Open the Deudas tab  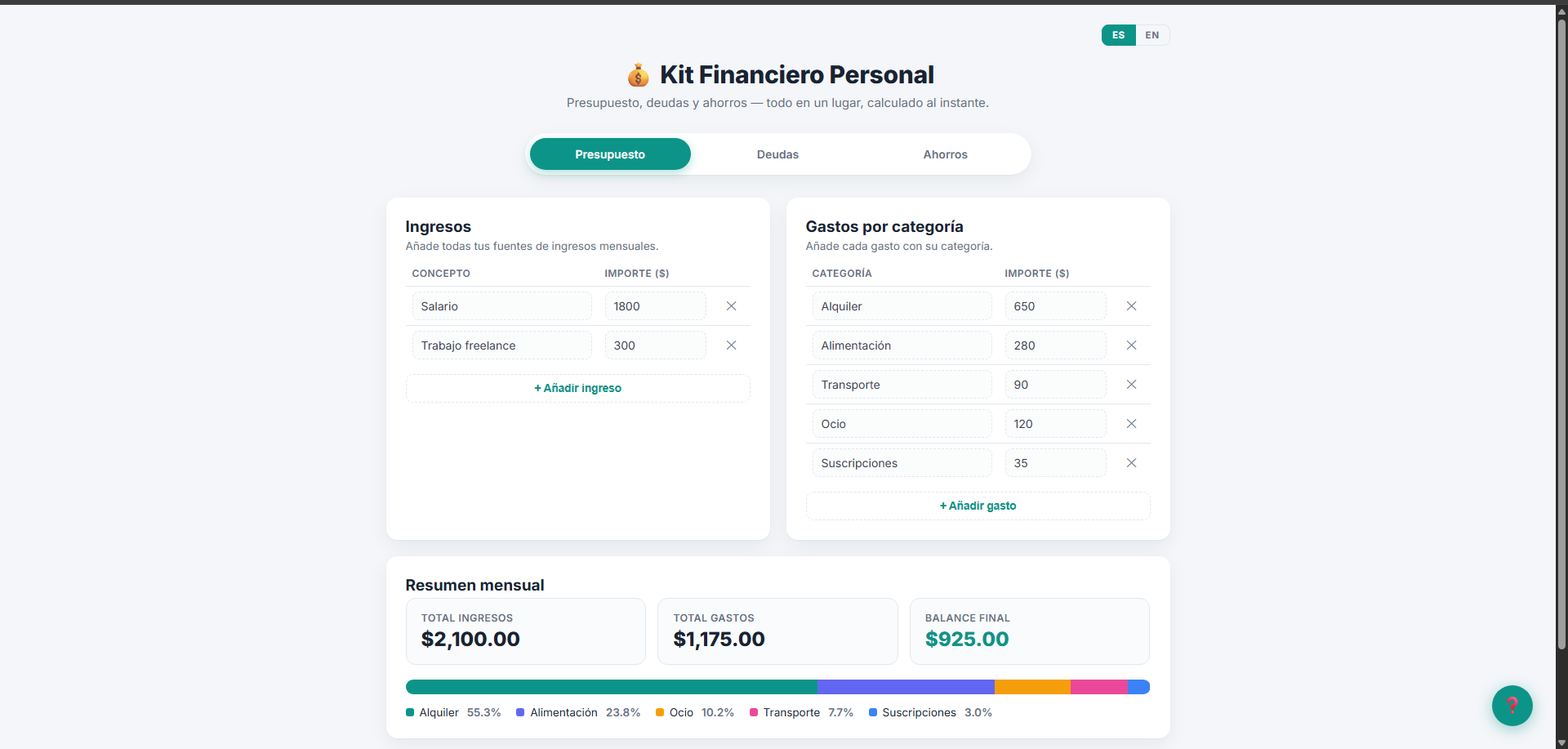pos(777,154)
